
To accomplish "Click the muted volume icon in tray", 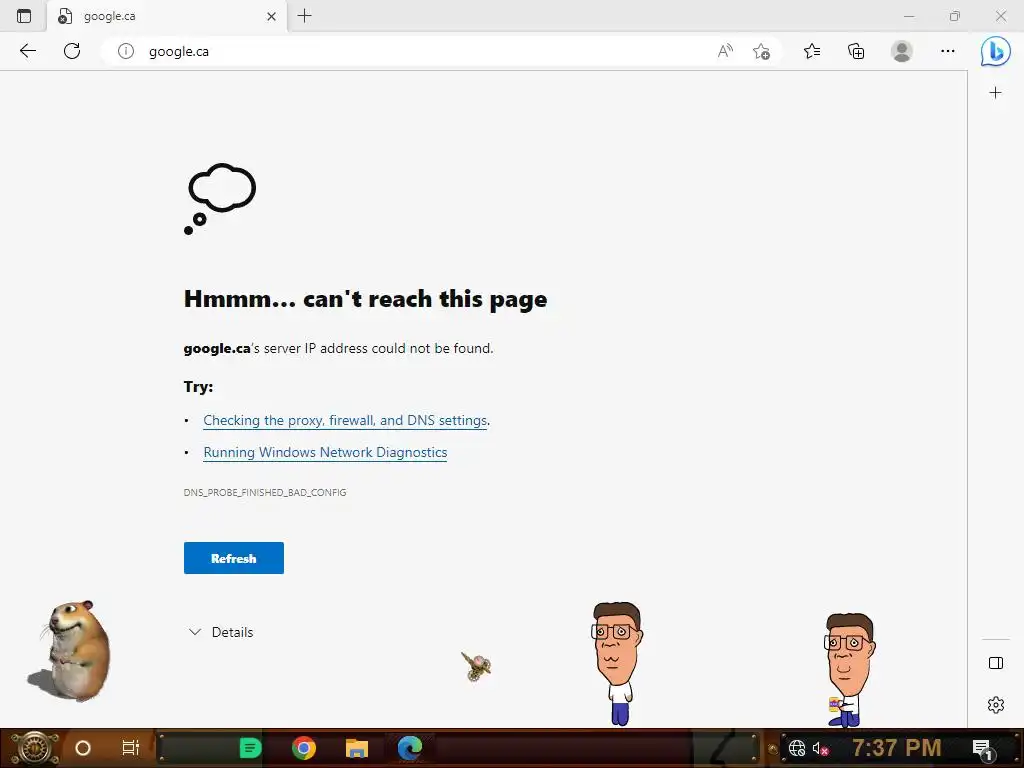I will coord(820,748).
